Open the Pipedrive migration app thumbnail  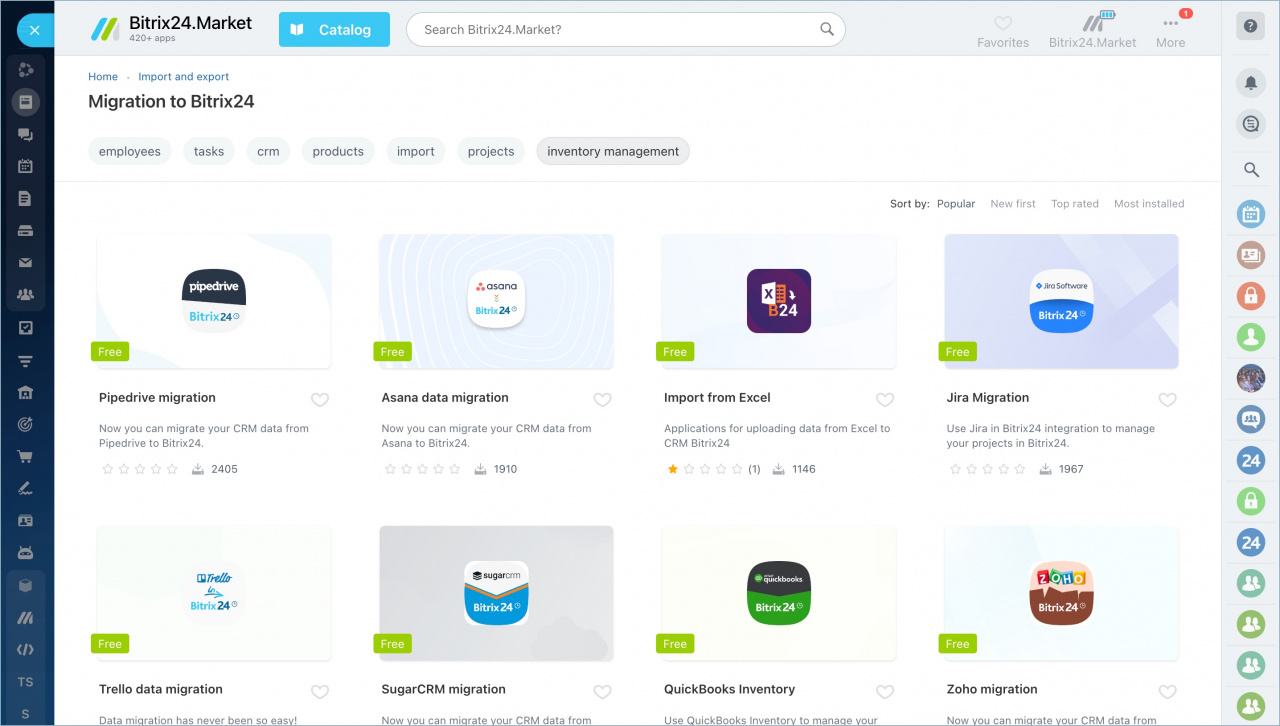[x=214, y=301]
